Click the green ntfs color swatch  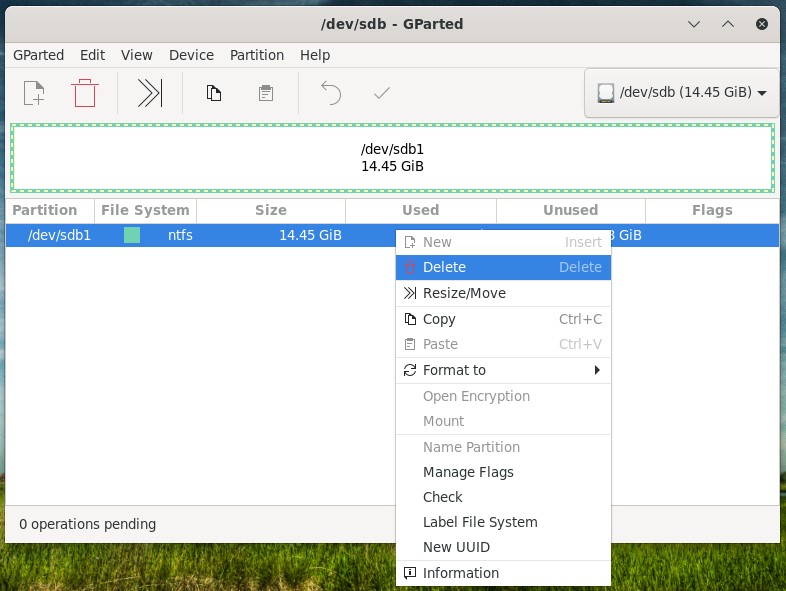[132, 235]
